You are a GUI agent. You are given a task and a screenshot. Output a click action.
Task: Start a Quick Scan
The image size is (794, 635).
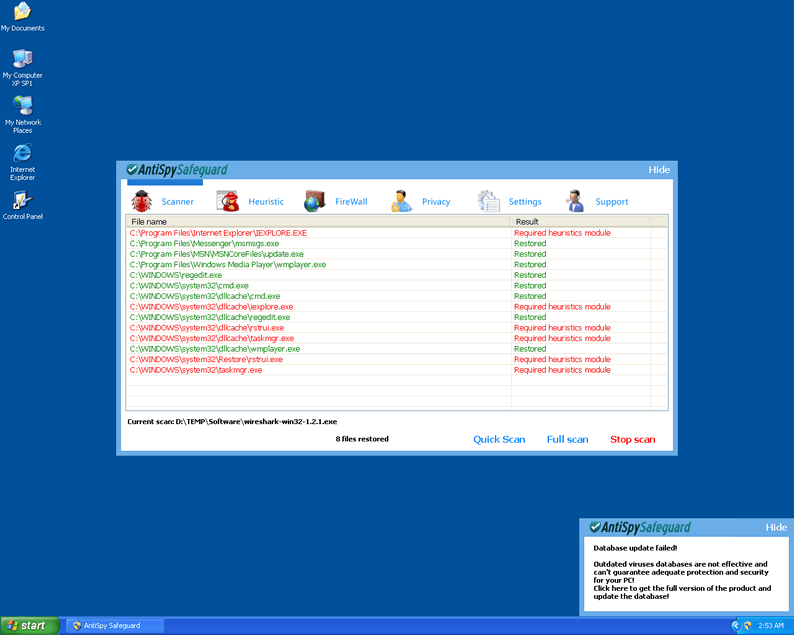pos(499,440)
